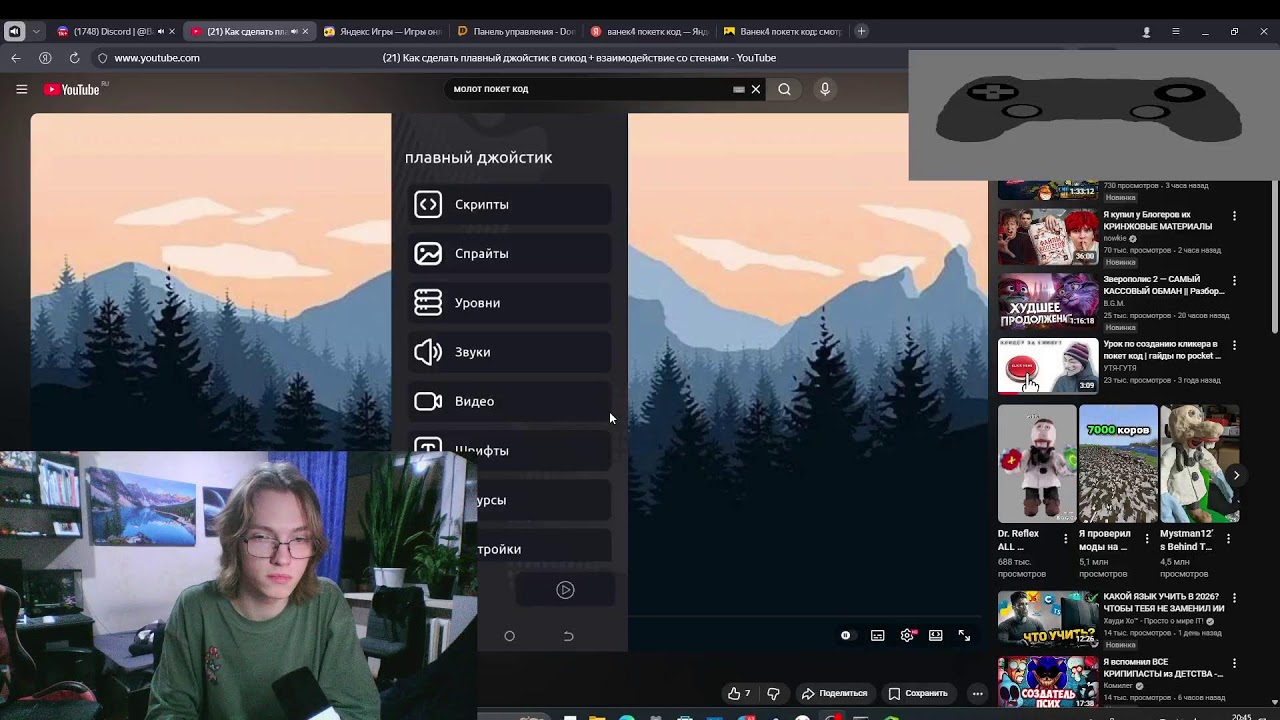
Task: Toggle subtitles in the video player
Action: pyautogui.click(x=877, y=635)
